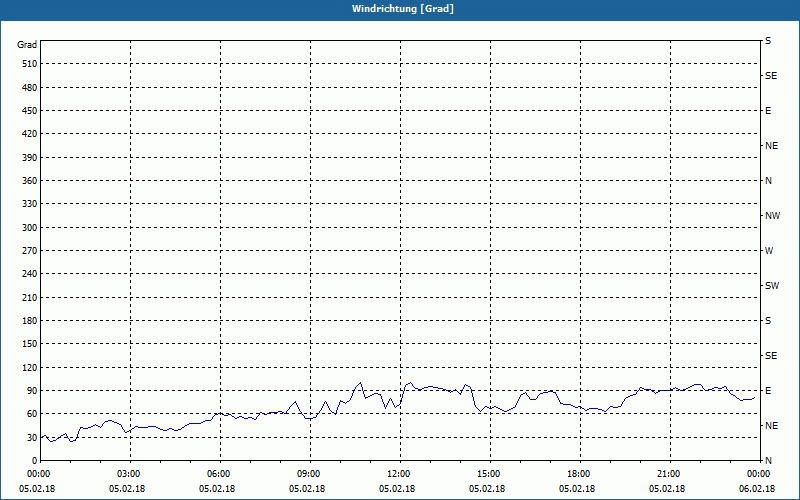Image resolution: width=800 pixels, height=500 pixels.
Task: Click the 330 left axis label
Action: [x=30, y=204]
